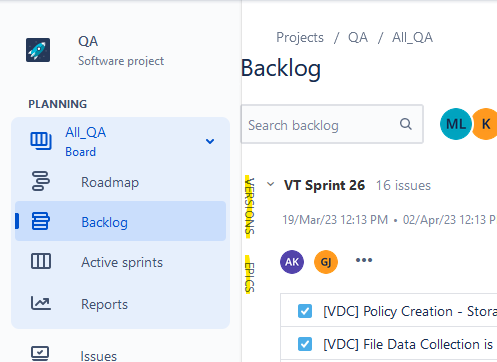The image size is (497, 362).
Task: Filter by ML user avatar
Action: pyautogui.click(x=456, y=124)
